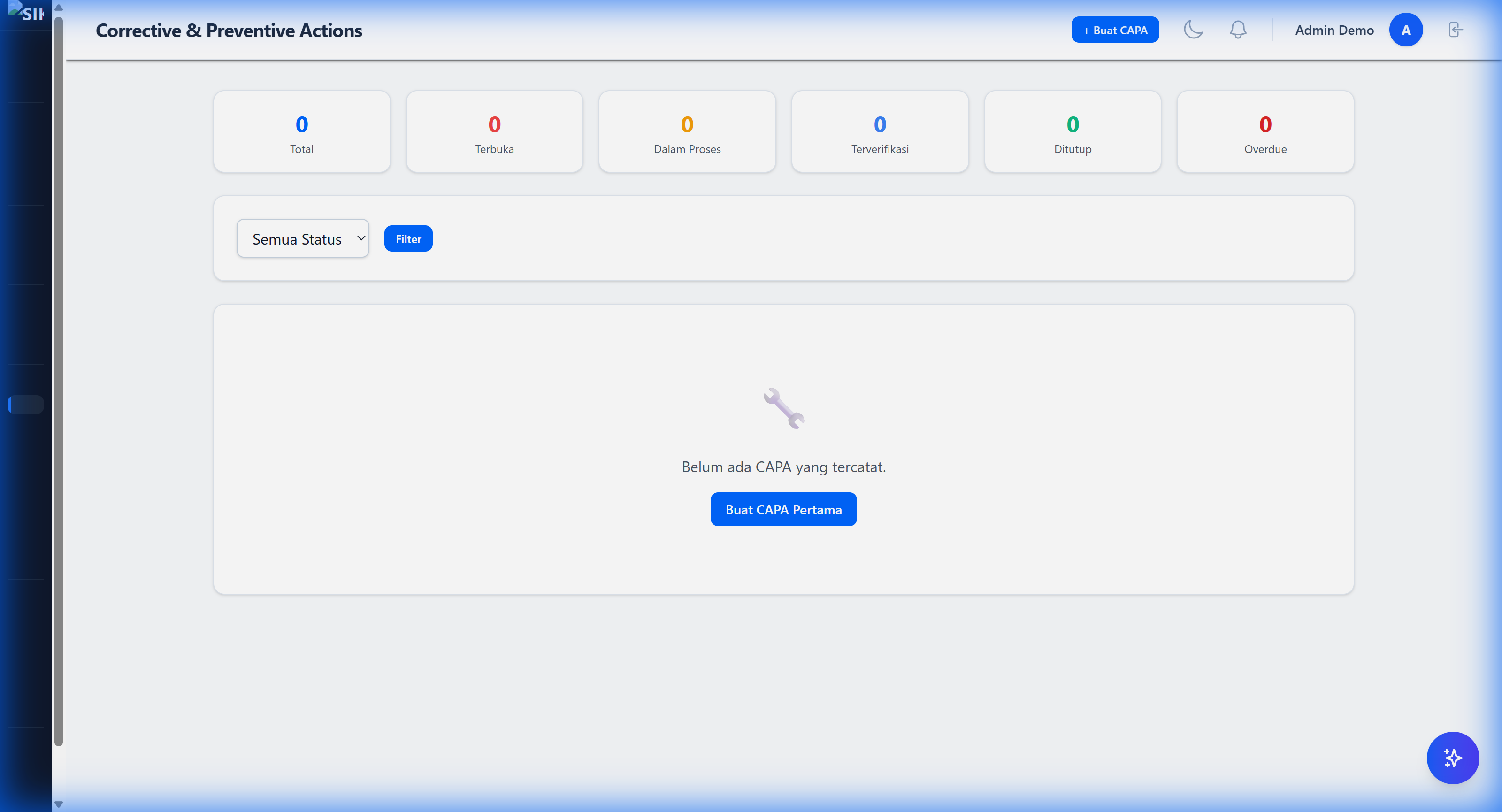Image resolution: width=1502 pixels, height=812 pixels.
Task: Open notifications via the bell icon
Action: click(x=1238, y=30)
